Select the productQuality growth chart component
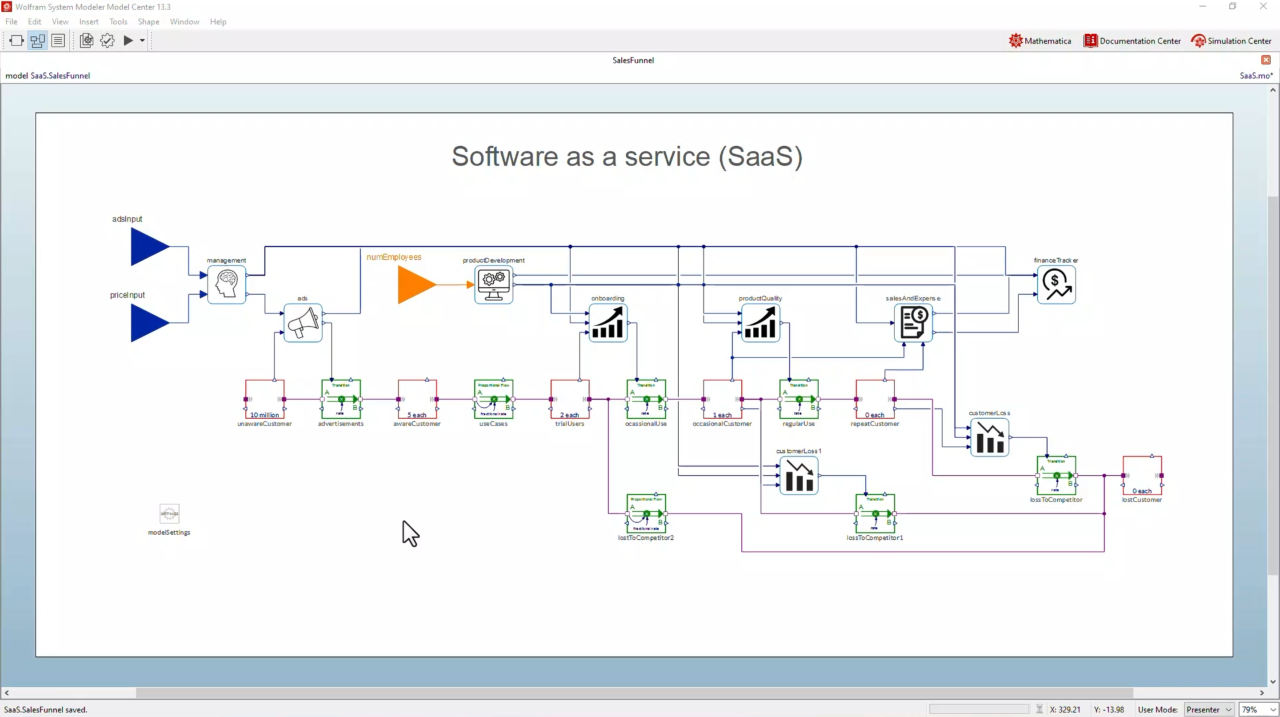Screen dimensions: 1280x717 click(760, 323)
